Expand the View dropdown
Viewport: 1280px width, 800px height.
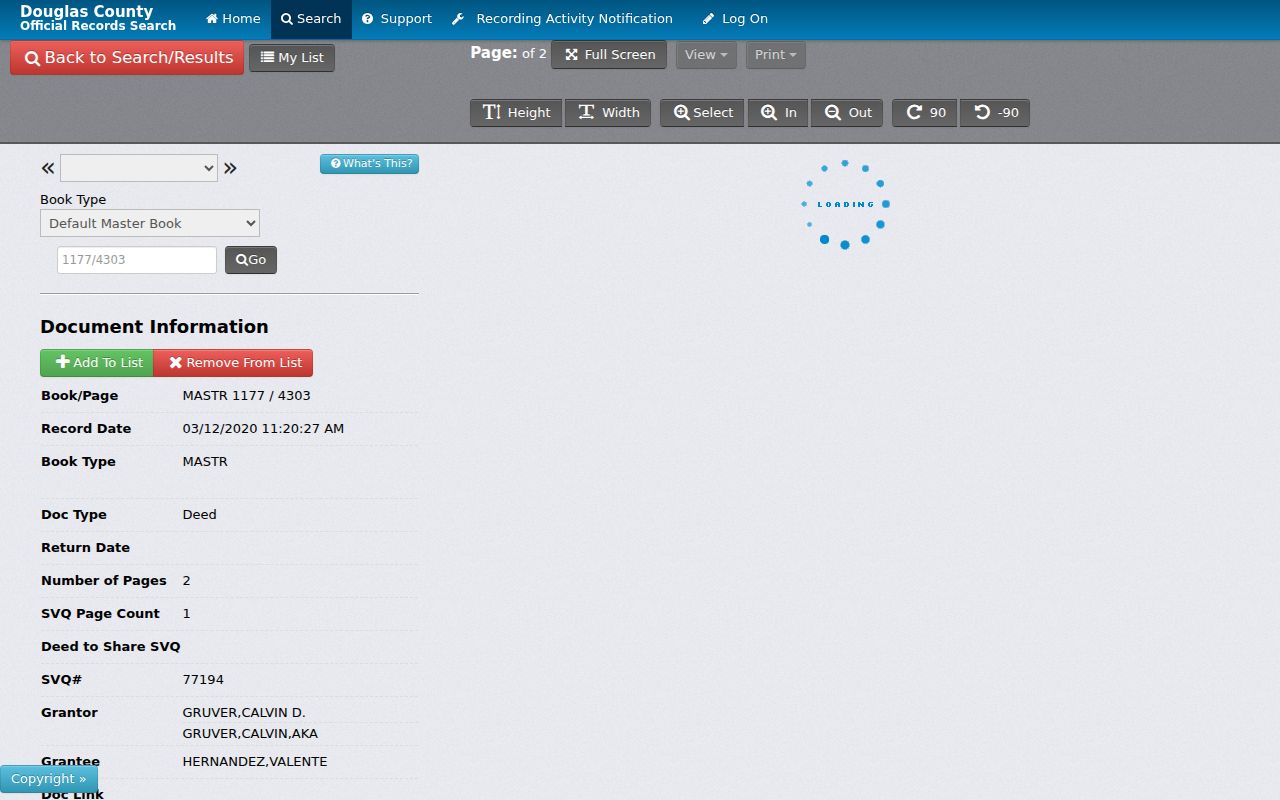(x=706, y=55)
